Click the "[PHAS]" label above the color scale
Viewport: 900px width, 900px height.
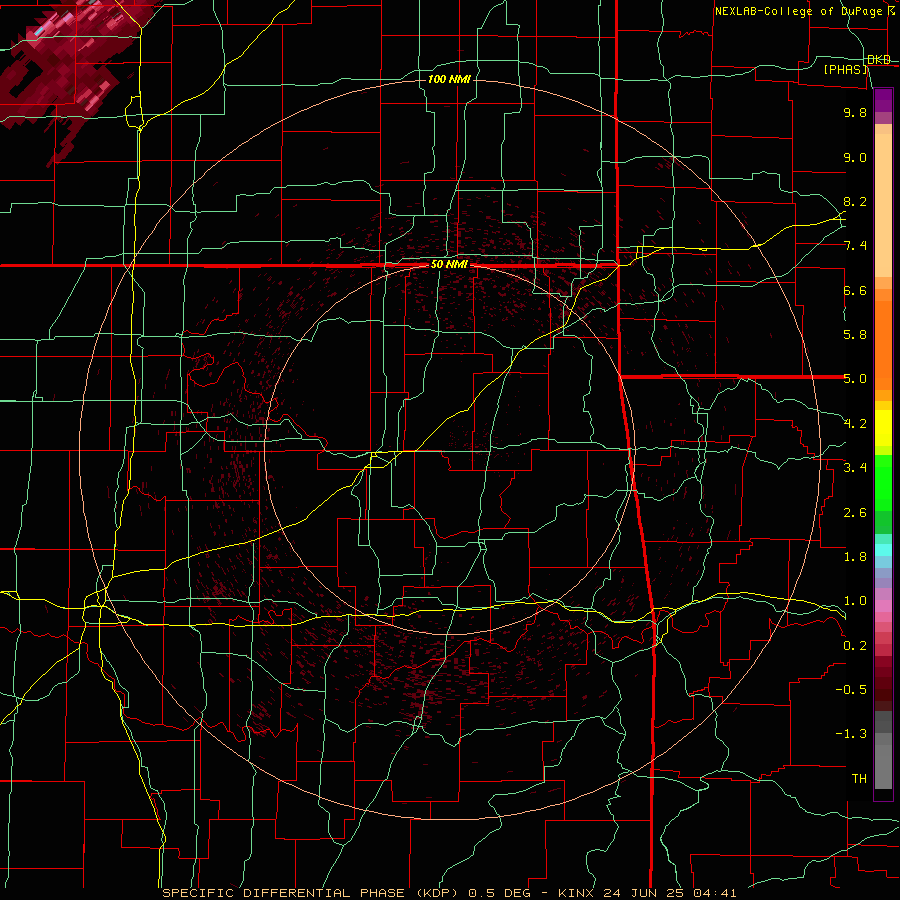tap(846, 69)
